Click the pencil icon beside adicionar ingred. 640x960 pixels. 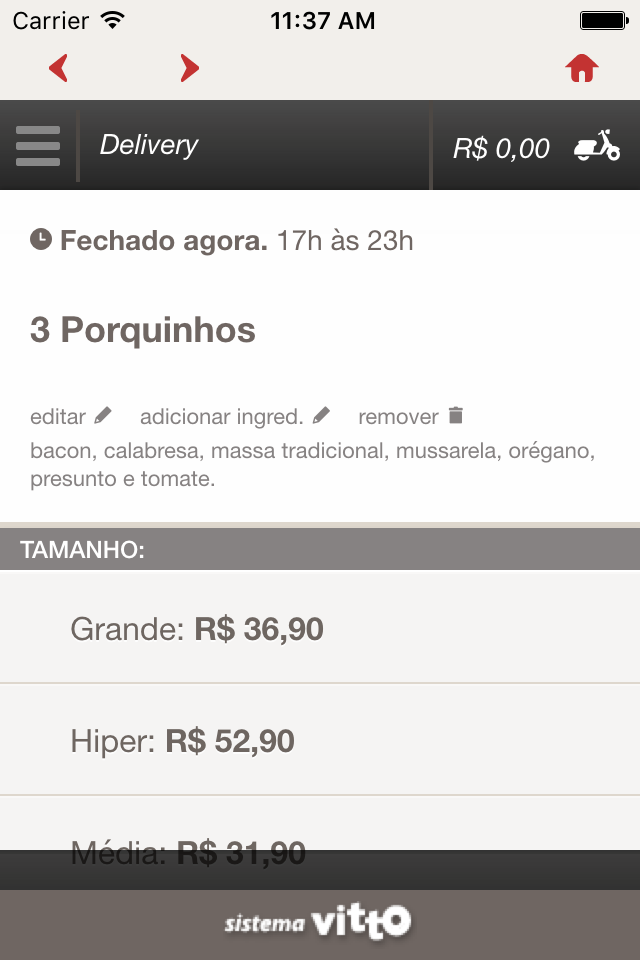click(321, 416)
